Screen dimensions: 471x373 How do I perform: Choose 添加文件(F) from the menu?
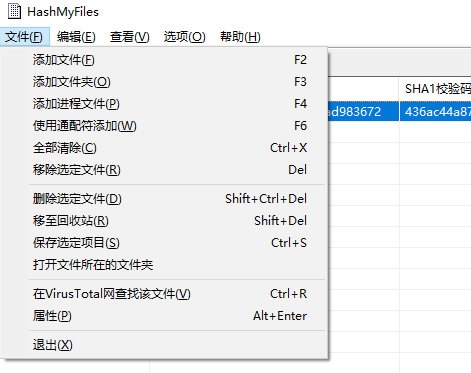(x=165, y=60)
